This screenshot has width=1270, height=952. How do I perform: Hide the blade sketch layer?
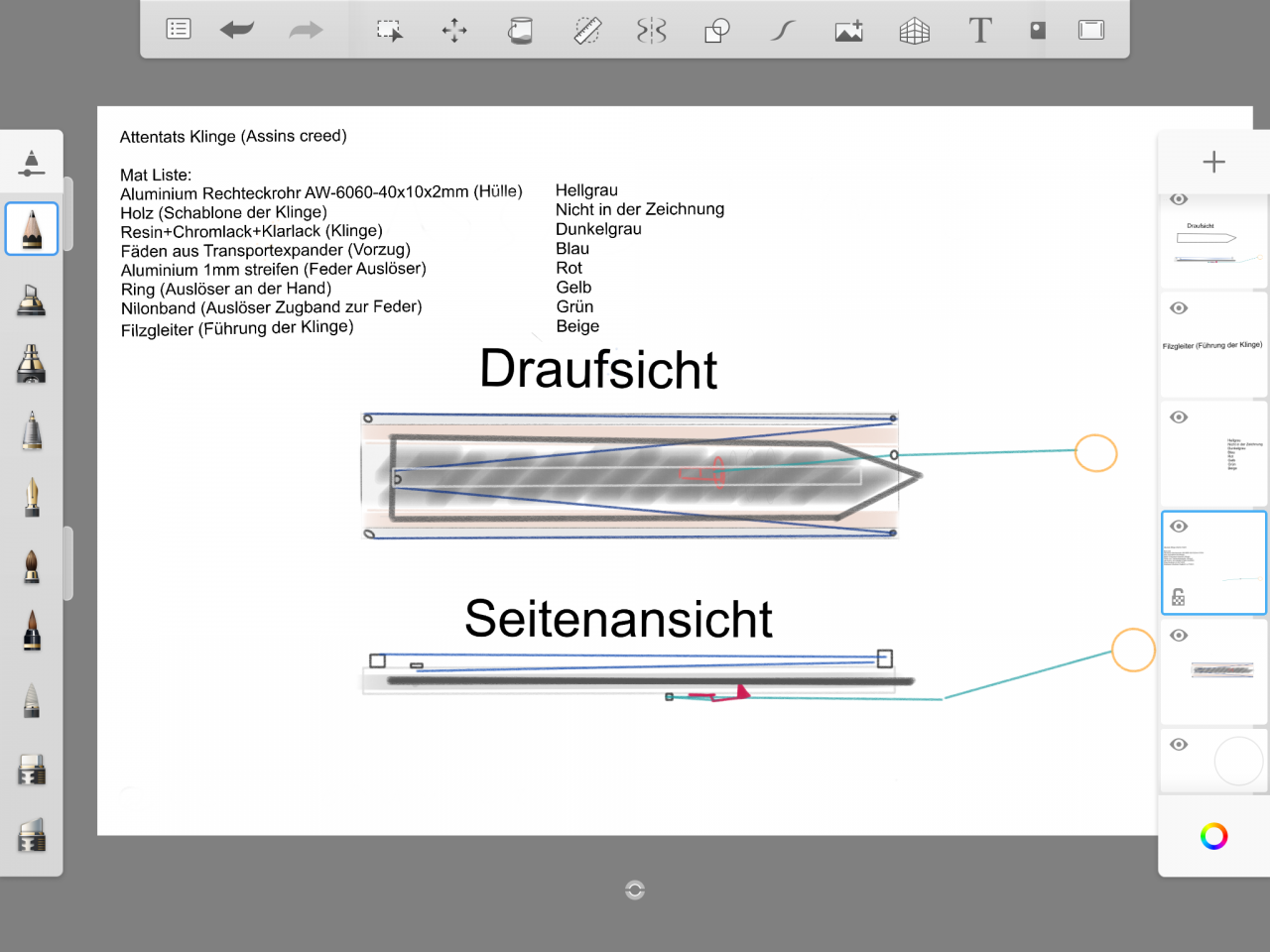[1179, 636]
